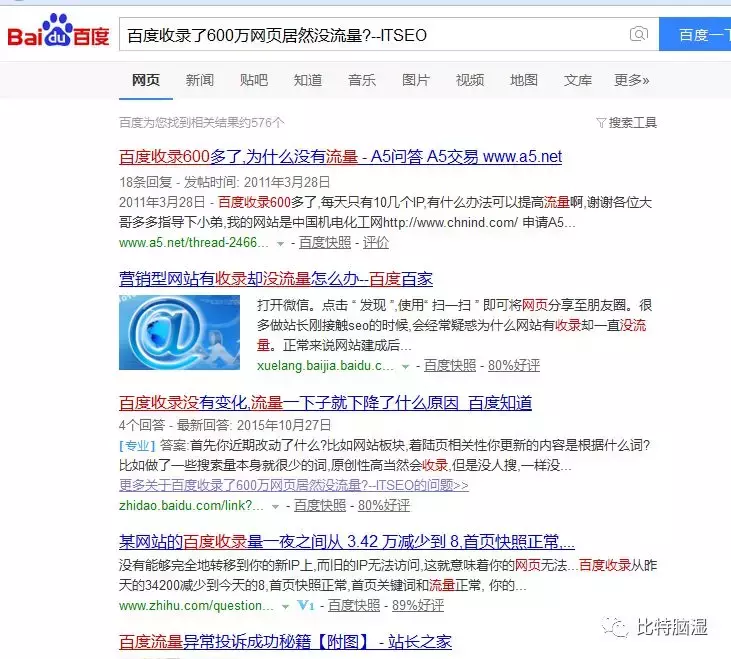Click 更多关于百度收录了600万网页 related questions link
731x659 pixels.
pyautogui.click(x=294, y=486)
